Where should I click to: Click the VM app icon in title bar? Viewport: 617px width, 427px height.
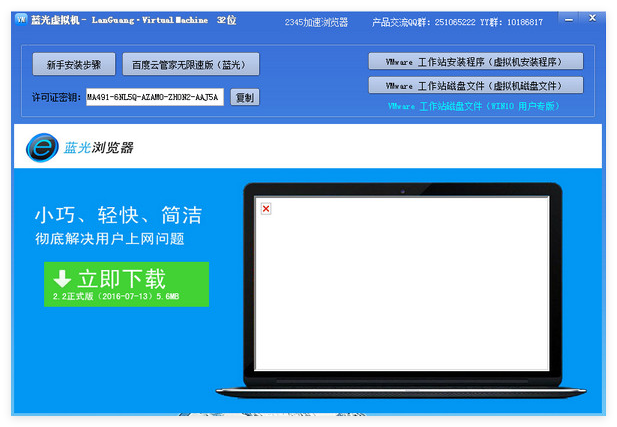click(20, 21)
